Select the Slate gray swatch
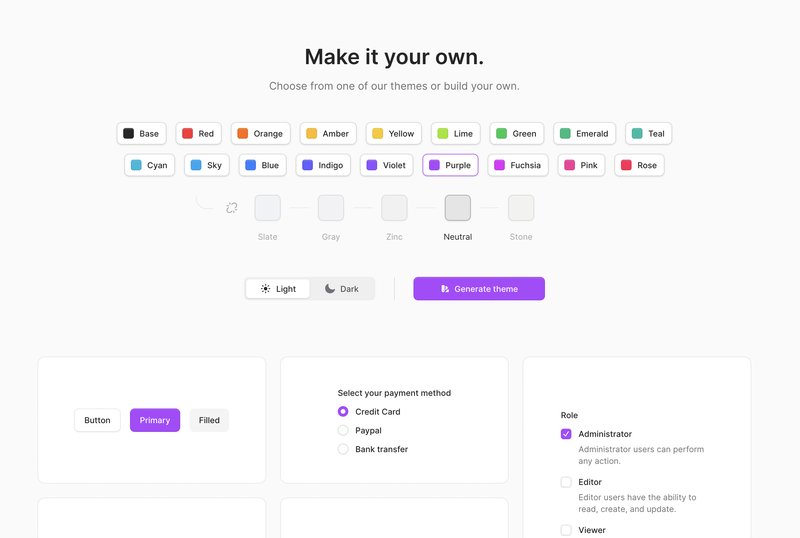This screenshot has height=538, width=800. pos(267,208)
